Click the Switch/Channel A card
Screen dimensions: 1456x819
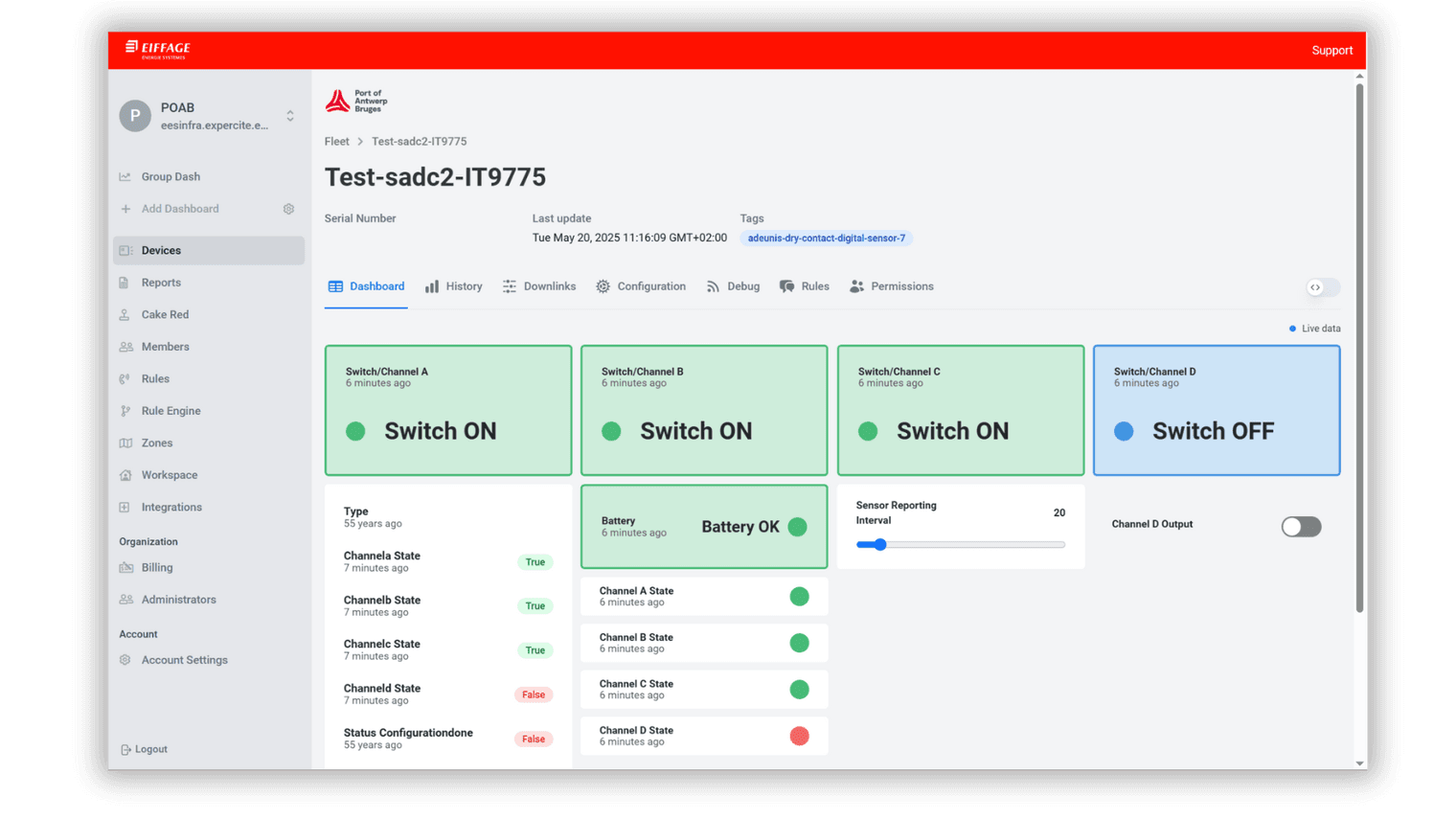point(448,410)
